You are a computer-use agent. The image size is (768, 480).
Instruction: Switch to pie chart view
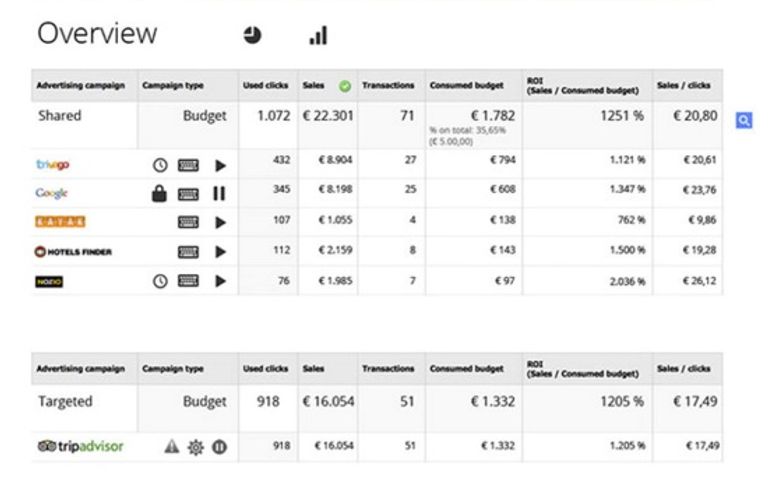click(252, 35)
